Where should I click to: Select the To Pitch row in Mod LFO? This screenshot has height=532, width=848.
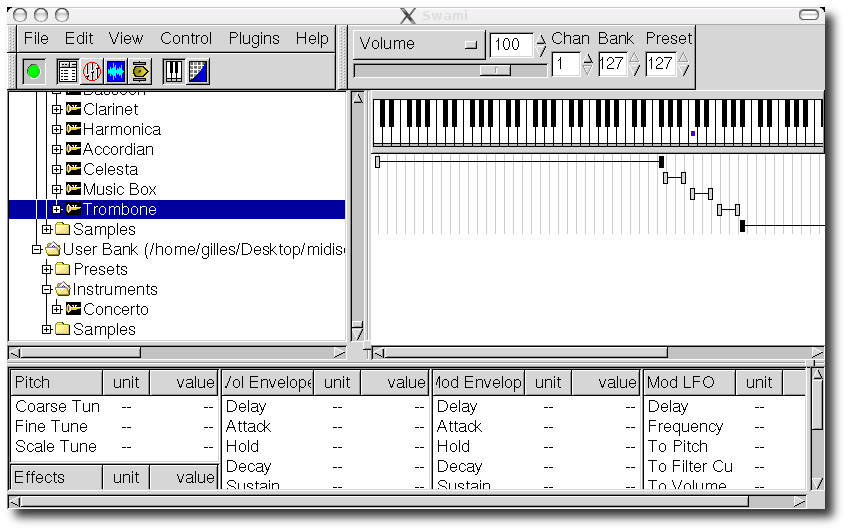[x=724, y=447]
